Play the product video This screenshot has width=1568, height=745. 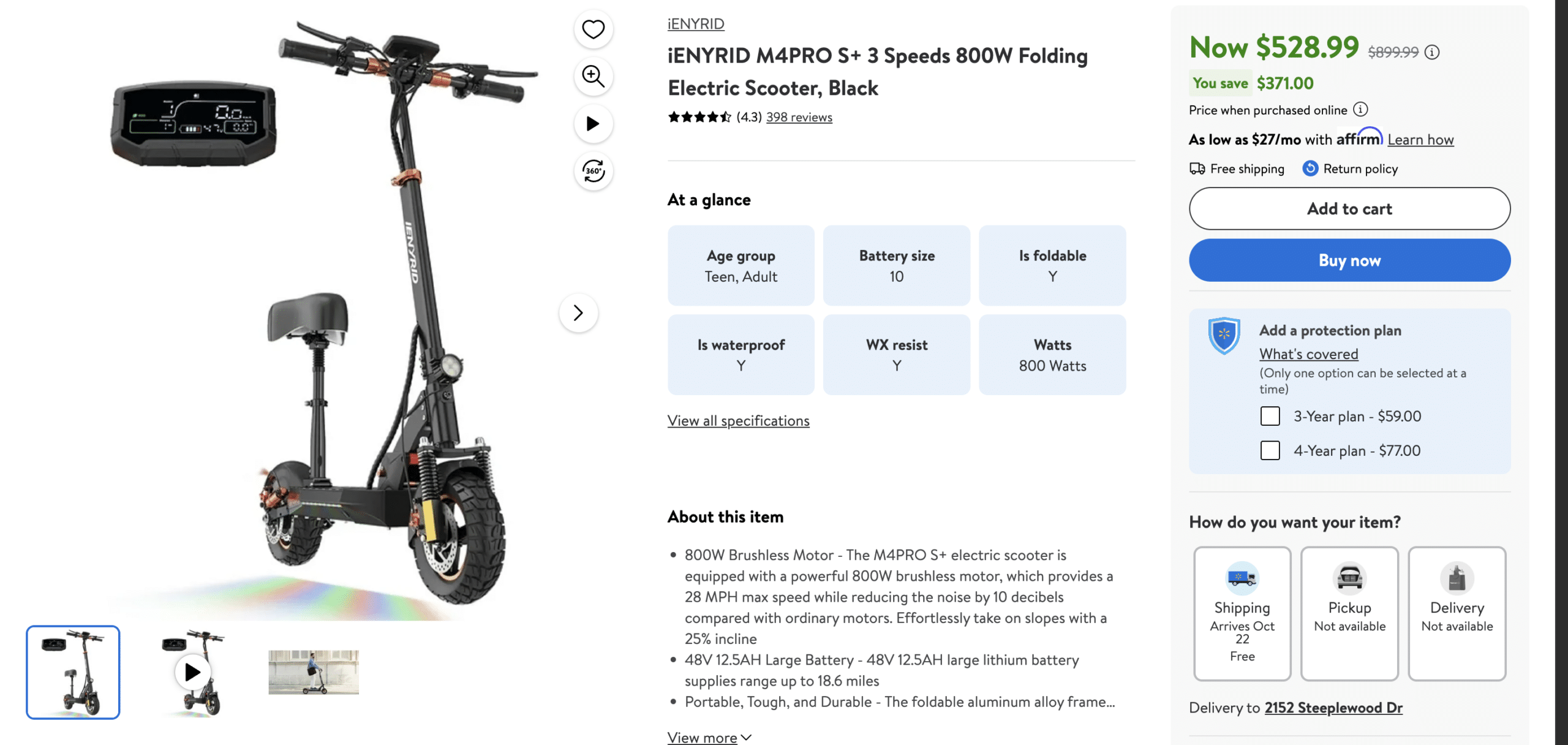point(592,124)
